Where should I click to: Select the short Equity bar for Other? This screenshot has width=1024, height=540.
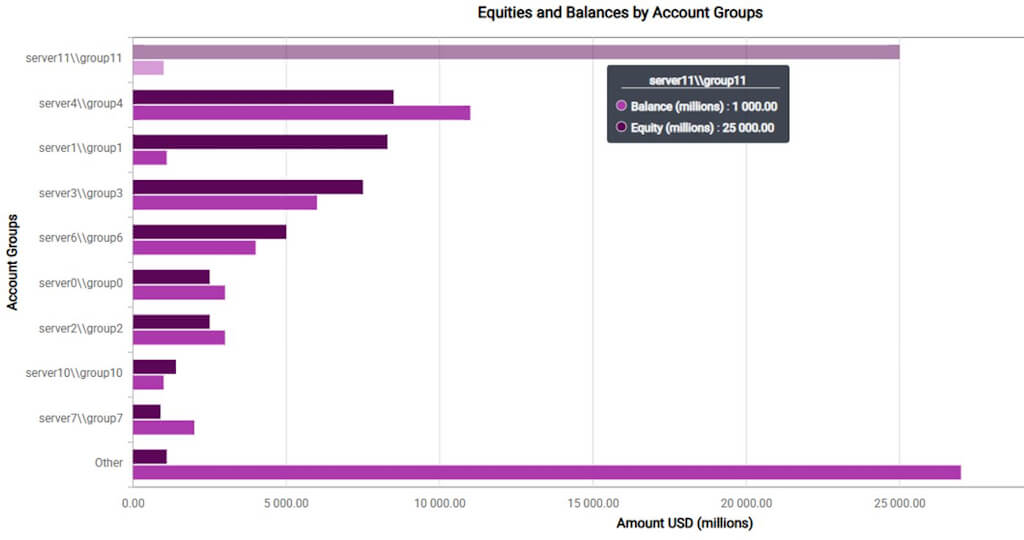point(149,457)
